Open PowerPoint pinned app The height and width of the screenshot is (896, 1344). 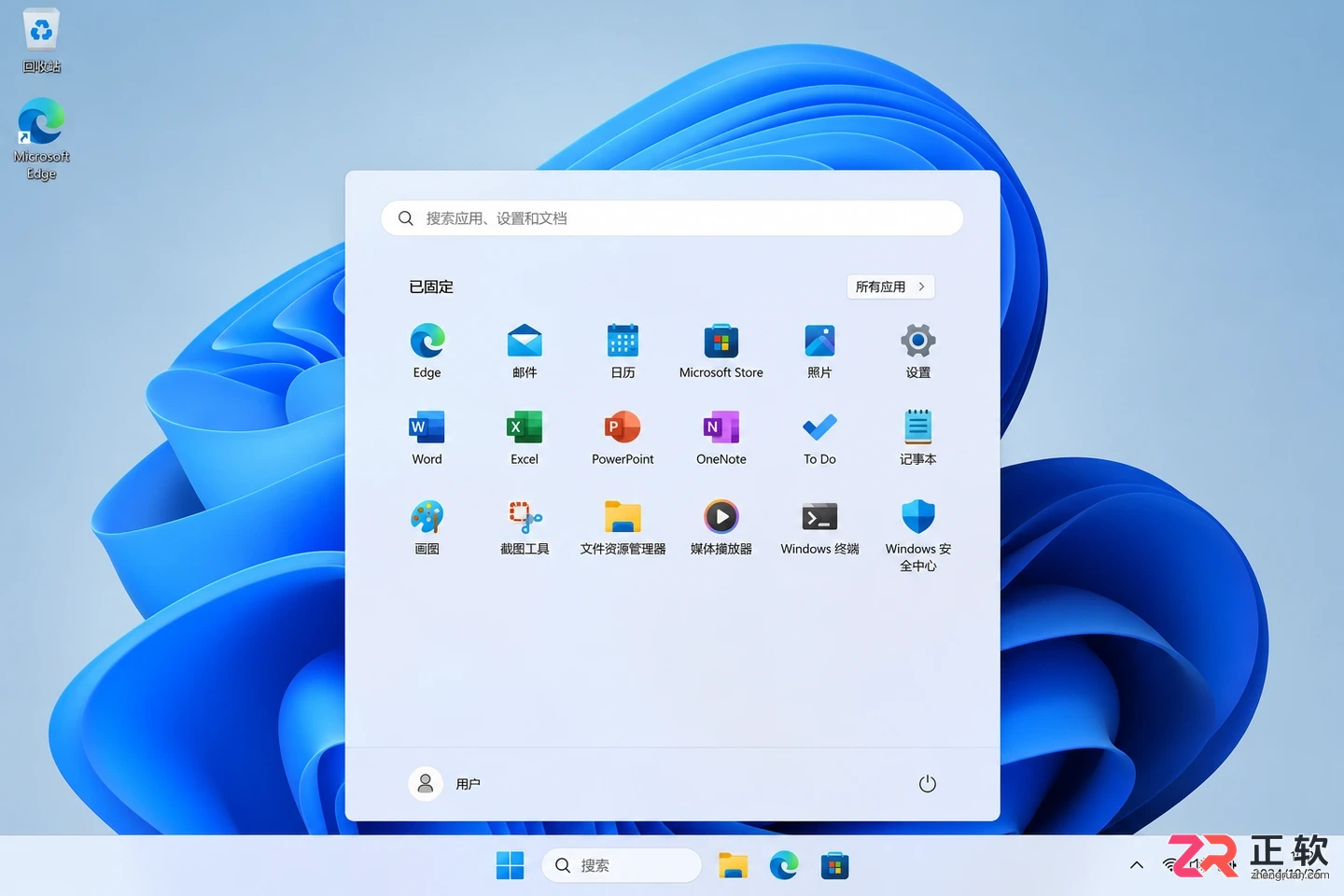tap(623, 438)
